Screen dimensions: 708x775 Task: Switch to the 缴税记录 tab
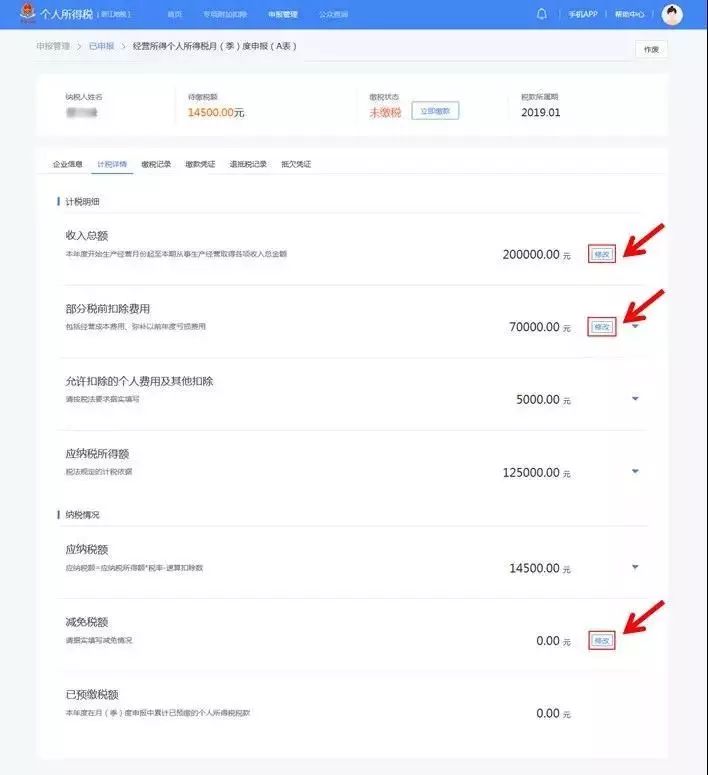pyautogui.click(x=156, y=164)
